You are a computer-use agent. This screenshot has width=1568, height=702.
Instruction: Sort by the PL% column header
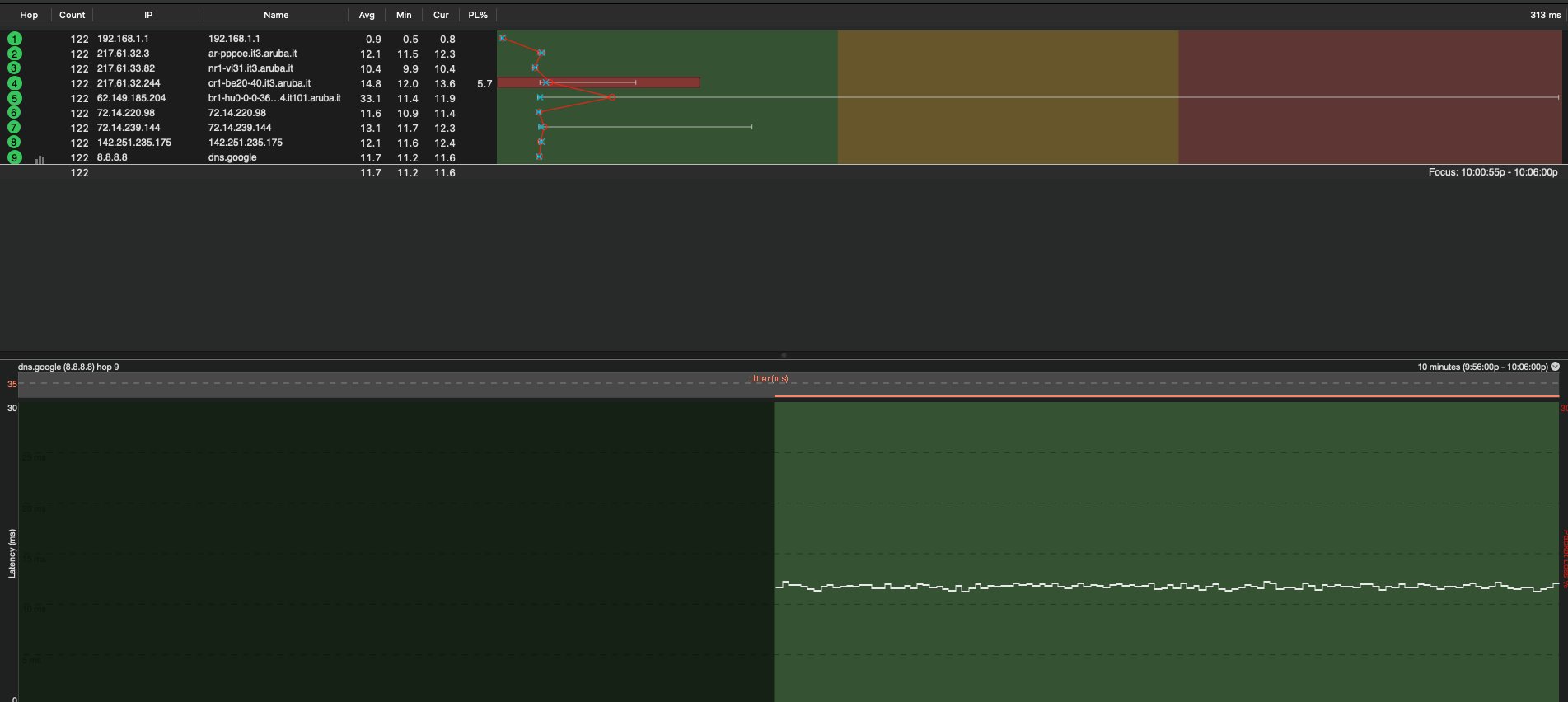[478, 15]
